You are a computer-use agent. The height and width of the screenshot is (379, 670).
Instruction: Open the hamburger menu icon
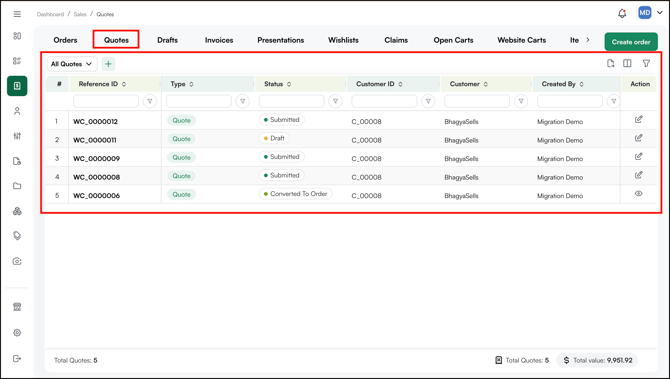click(x=17, y=14)
